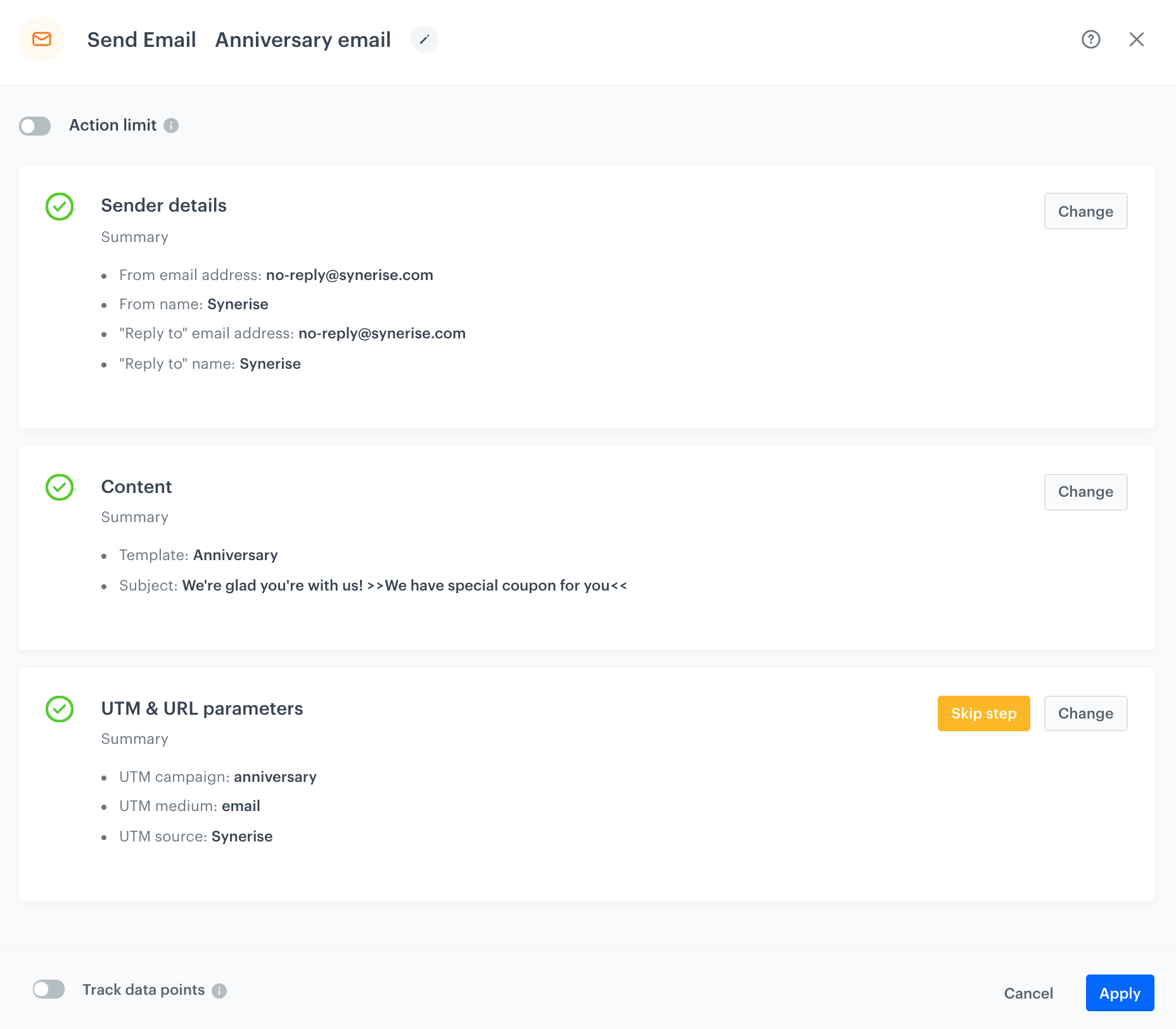
Task: Cancel the email setup
Action: point(1028,993)
